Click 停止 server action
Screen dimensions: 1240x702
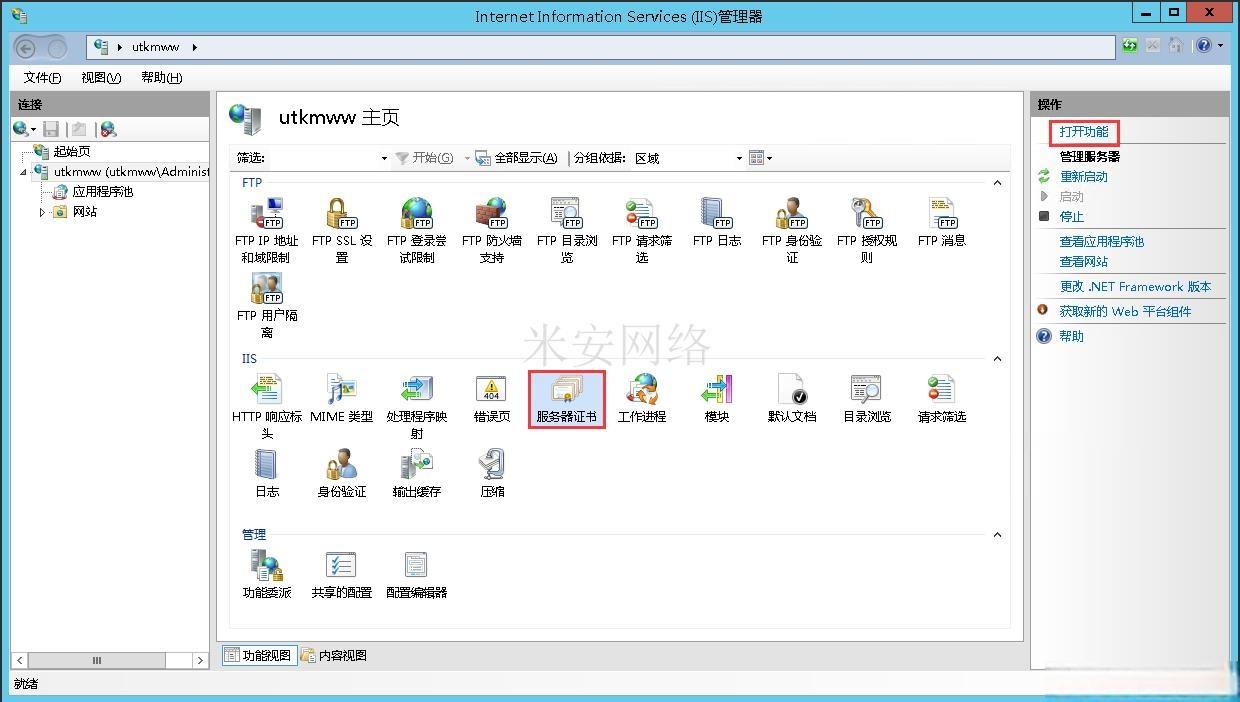coord(1072,217)
